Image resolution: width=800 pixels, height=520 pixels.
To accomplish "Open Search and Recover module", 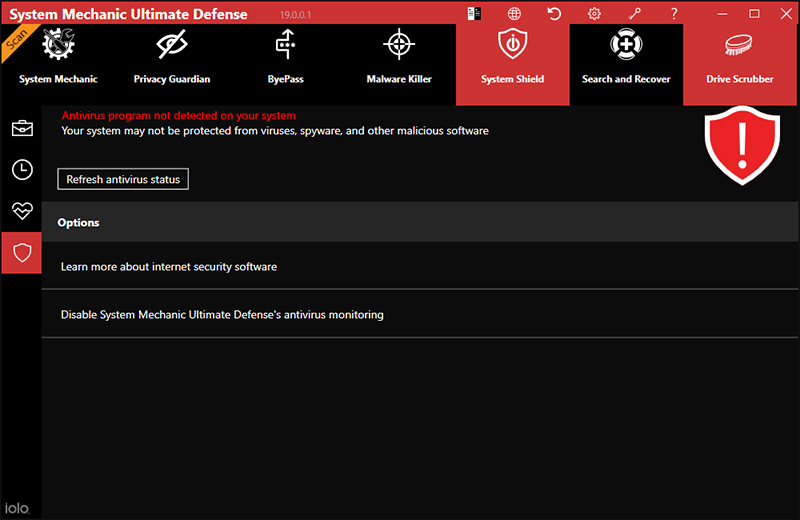I will click(626, 64).
